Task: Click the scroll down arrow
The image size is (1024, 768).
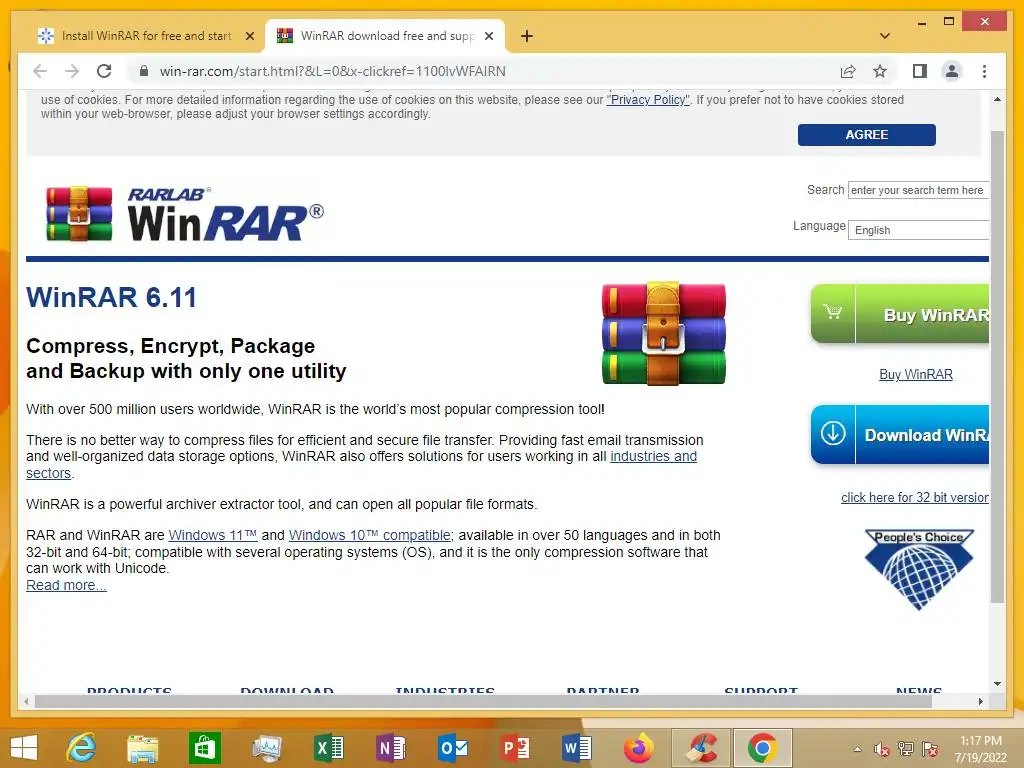Action: pyautogui.click(x=997, y=684)
